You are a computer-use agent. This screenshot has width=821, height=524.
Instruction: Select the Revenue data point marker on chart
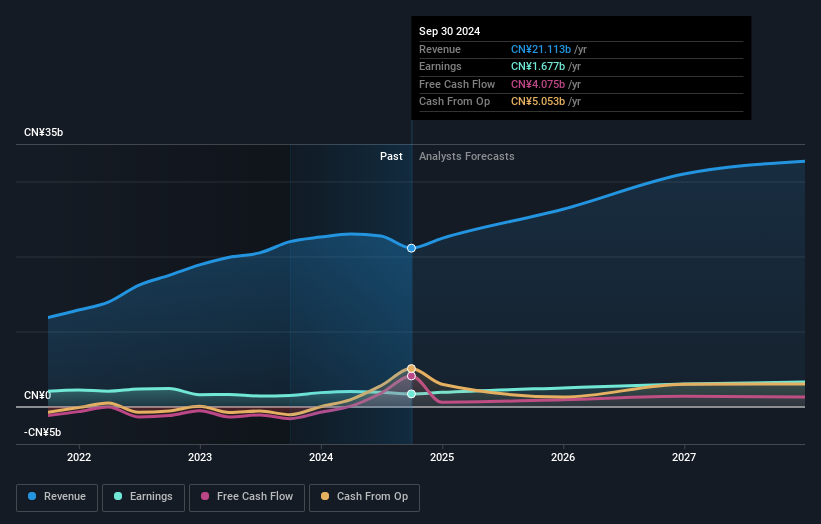pos(412,248)
